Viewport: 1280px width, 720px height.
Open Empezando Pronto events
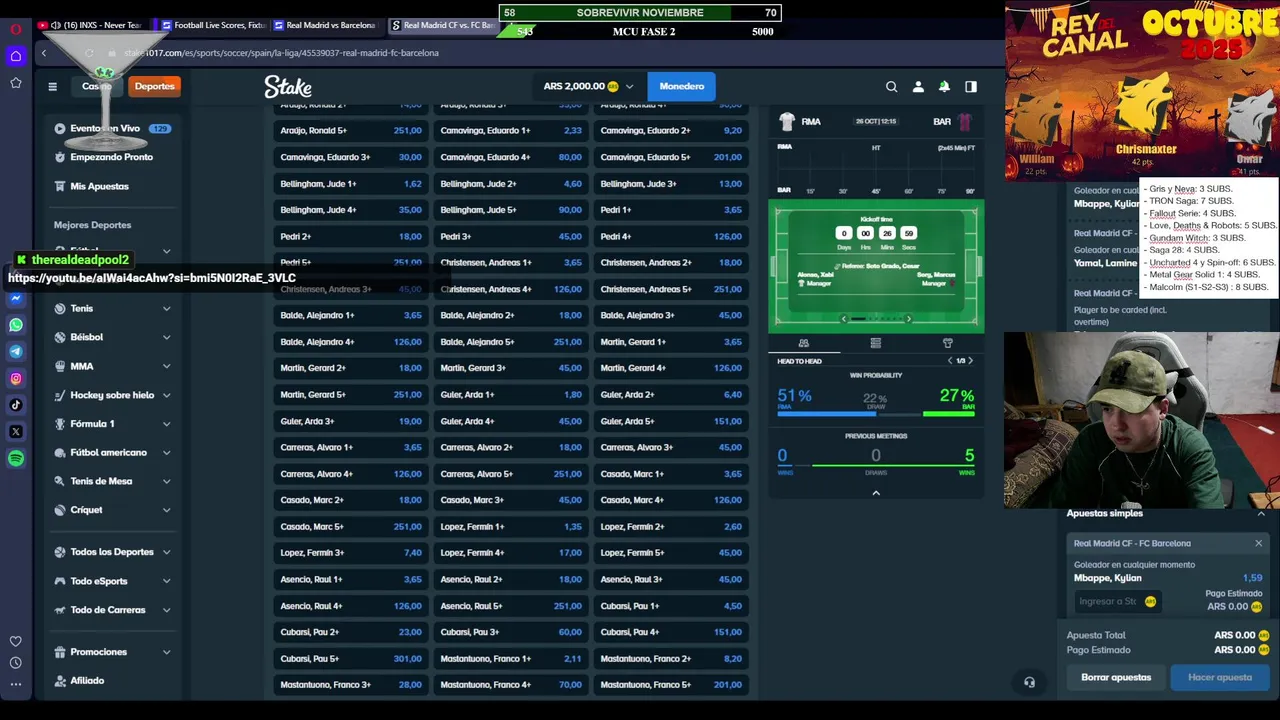pyautogui.click(x=112, y=157)
